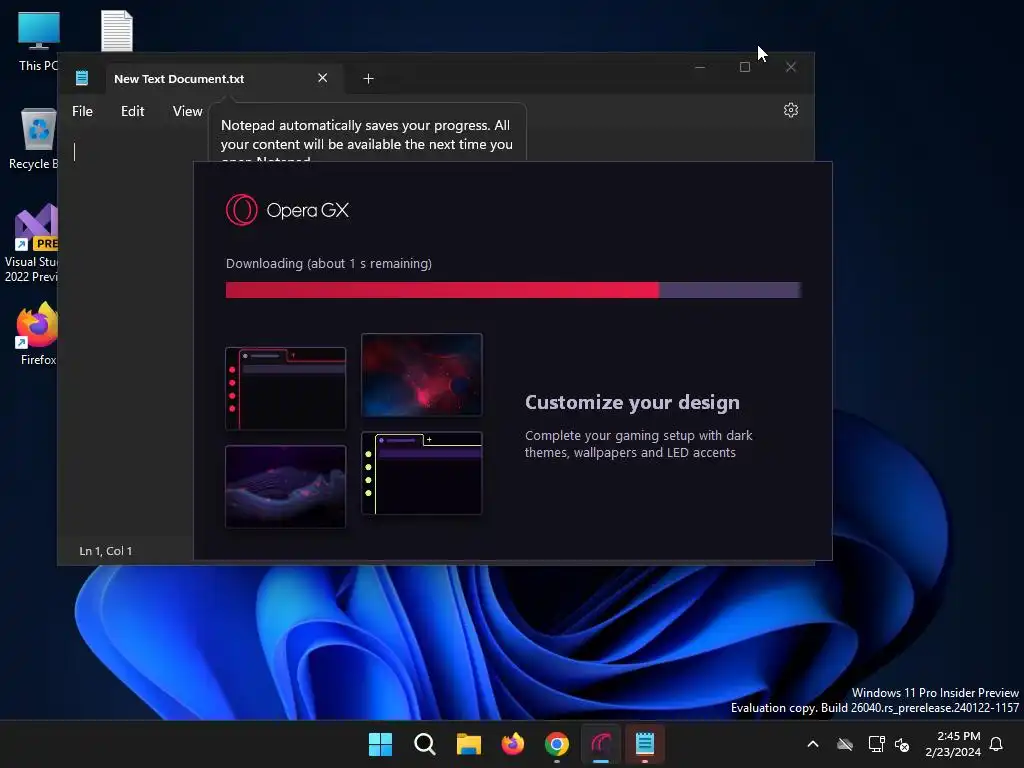Viewport: 1024px width, 768px height.
Task: Open the File menu in Notepad
Action: (x=82, y=111)
